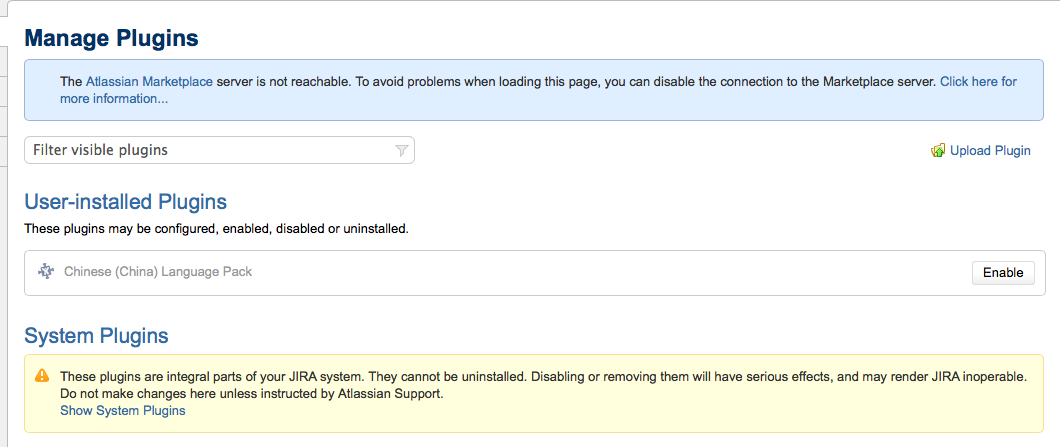This screenshot has width=1060, height=447.
Task: Click the plugin puzzle icon beside Chinese Language Pack
Action: point(45,272)
